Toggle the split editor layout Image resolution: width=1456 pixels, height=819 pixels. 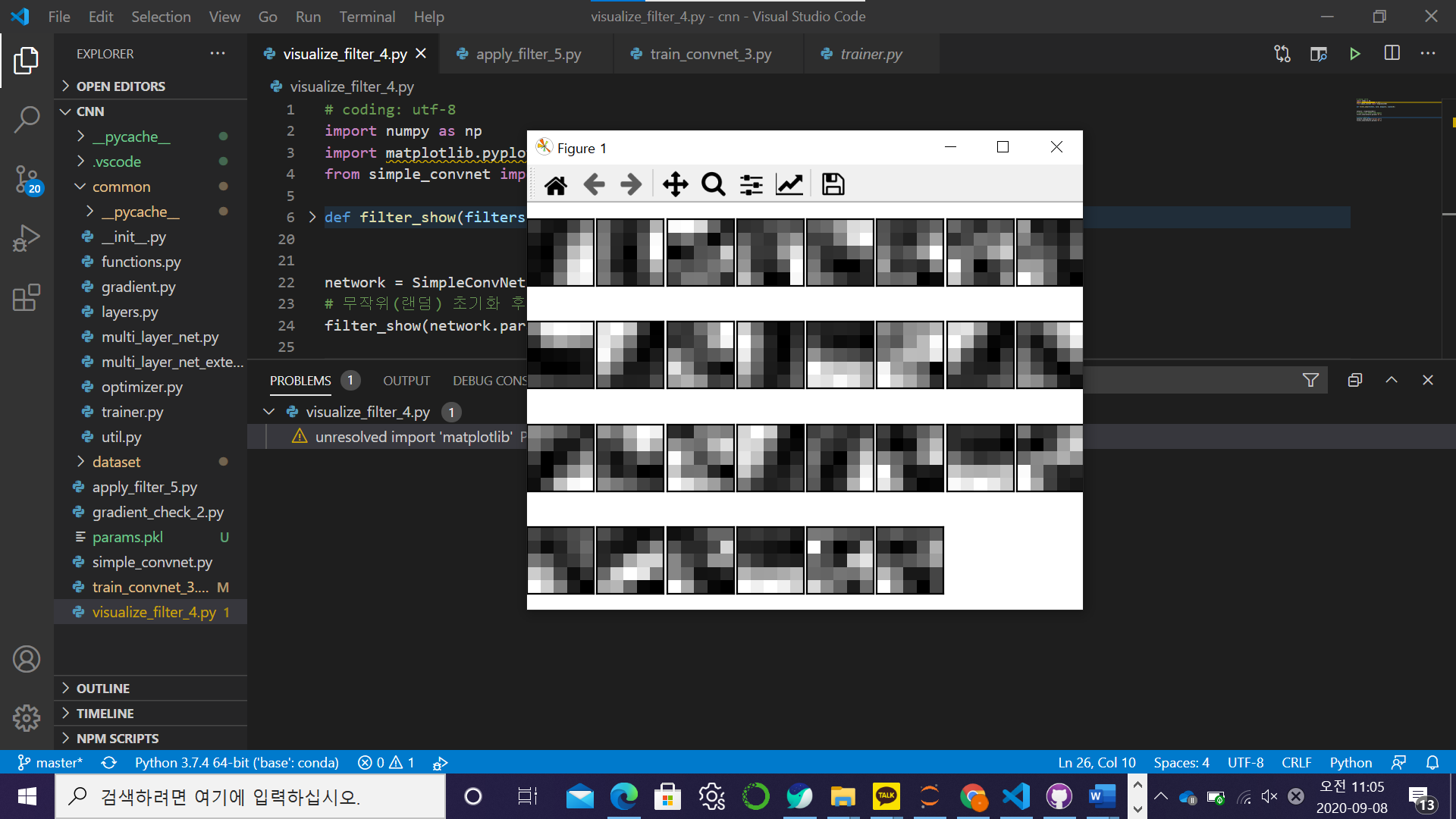1393,54
